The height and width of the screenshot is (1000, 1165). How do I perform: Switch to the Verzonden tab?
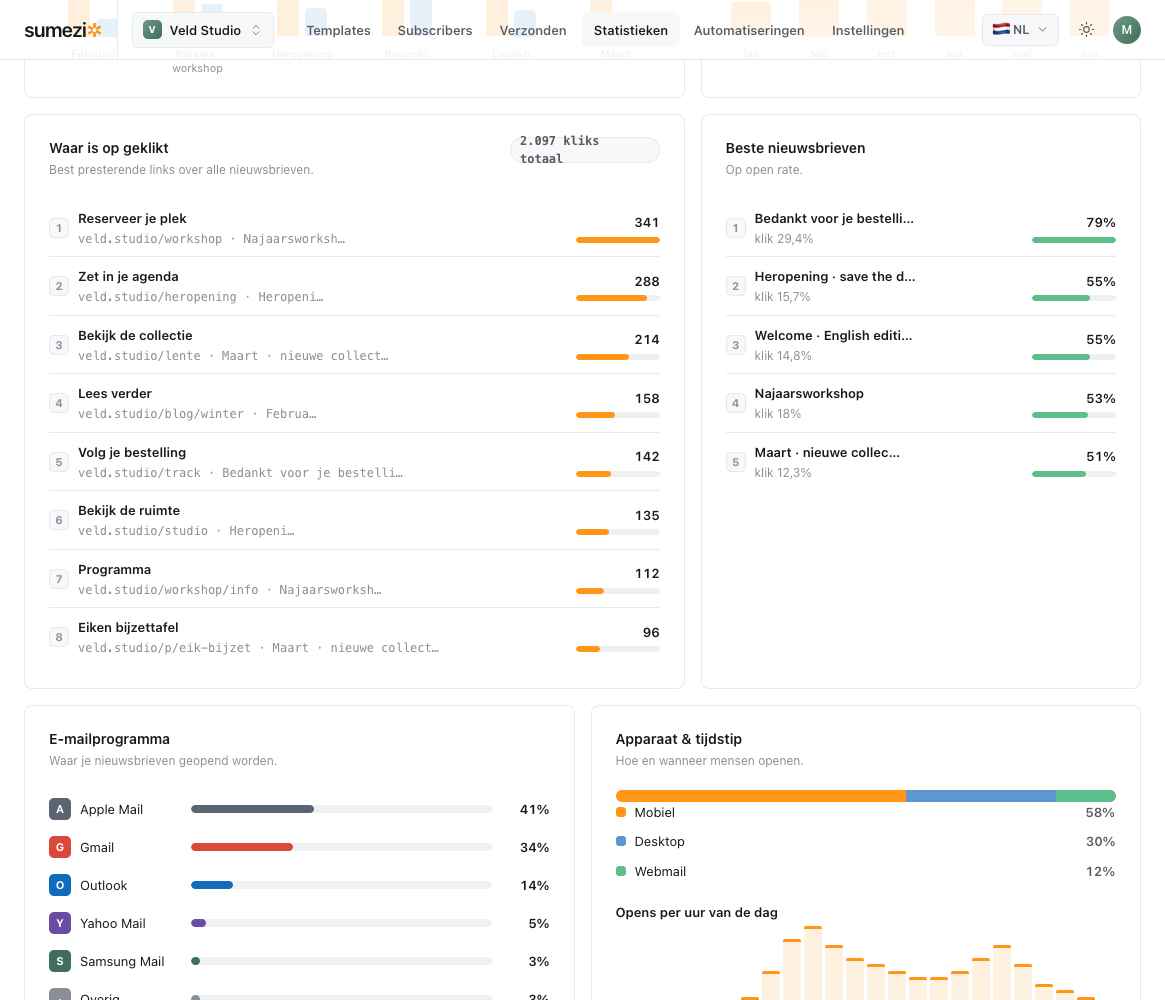point(533,30)
